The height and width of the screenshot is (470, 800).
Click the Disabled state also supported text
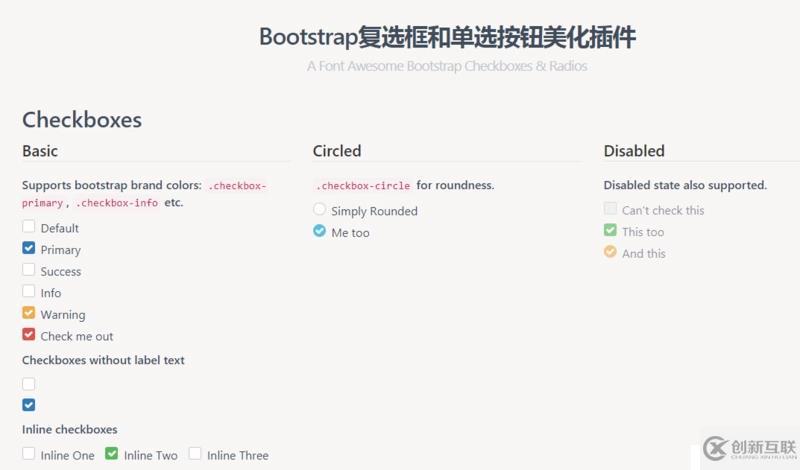[685, 185]
